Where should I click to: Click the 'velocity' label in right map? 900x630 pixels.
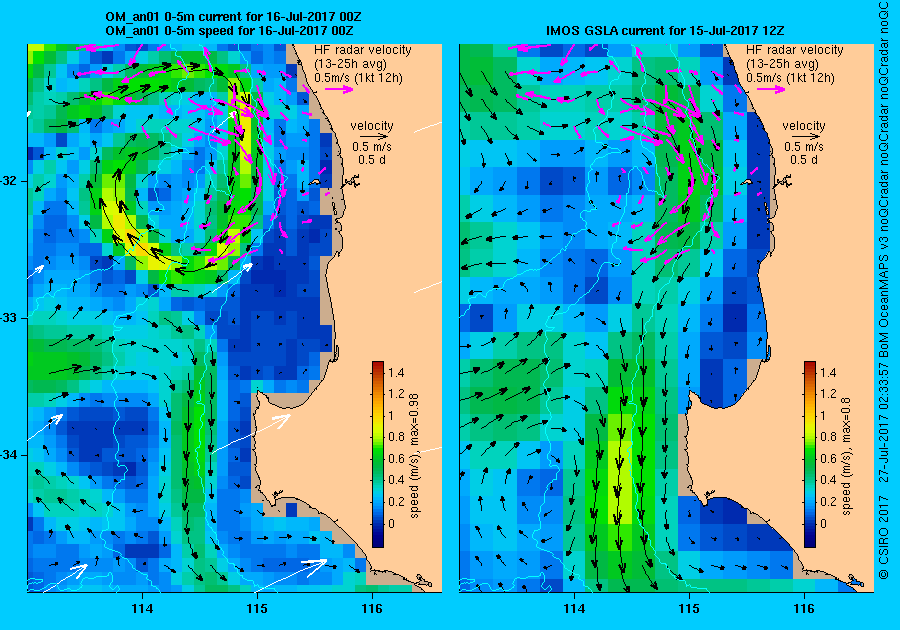point(804,126)
